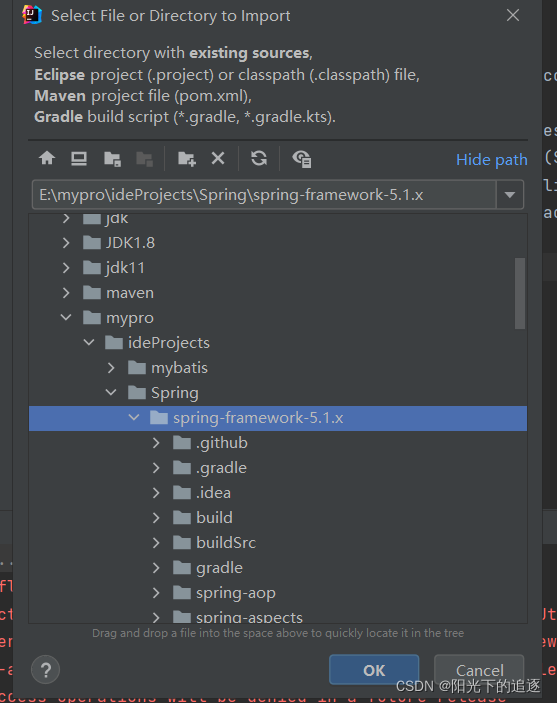Expand the JDK1.8 folder

click(66, 243)
